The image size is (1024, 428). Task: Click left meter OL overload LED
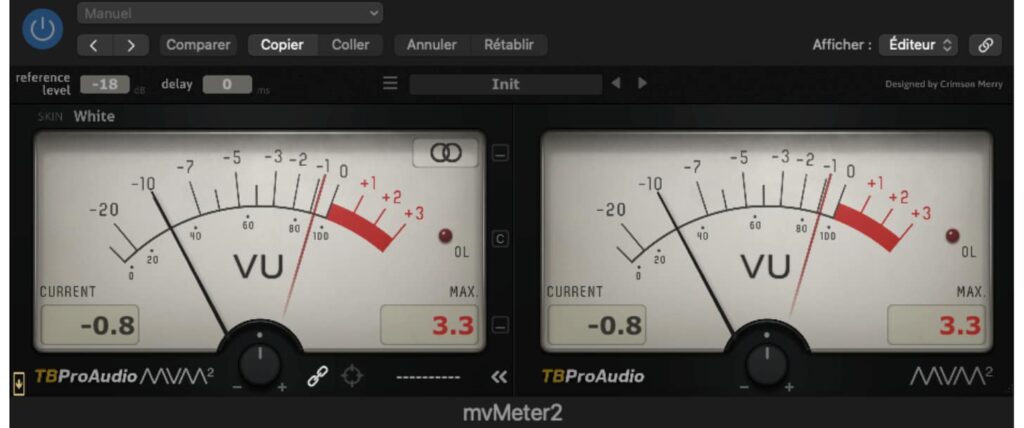click(446, 236)
